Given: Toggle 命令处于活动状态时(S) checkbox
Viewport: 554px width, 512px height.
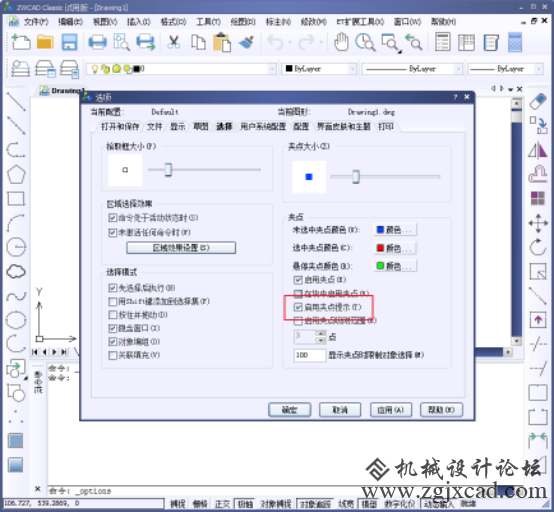Looking at the screenshot, I should pos(112,218).
